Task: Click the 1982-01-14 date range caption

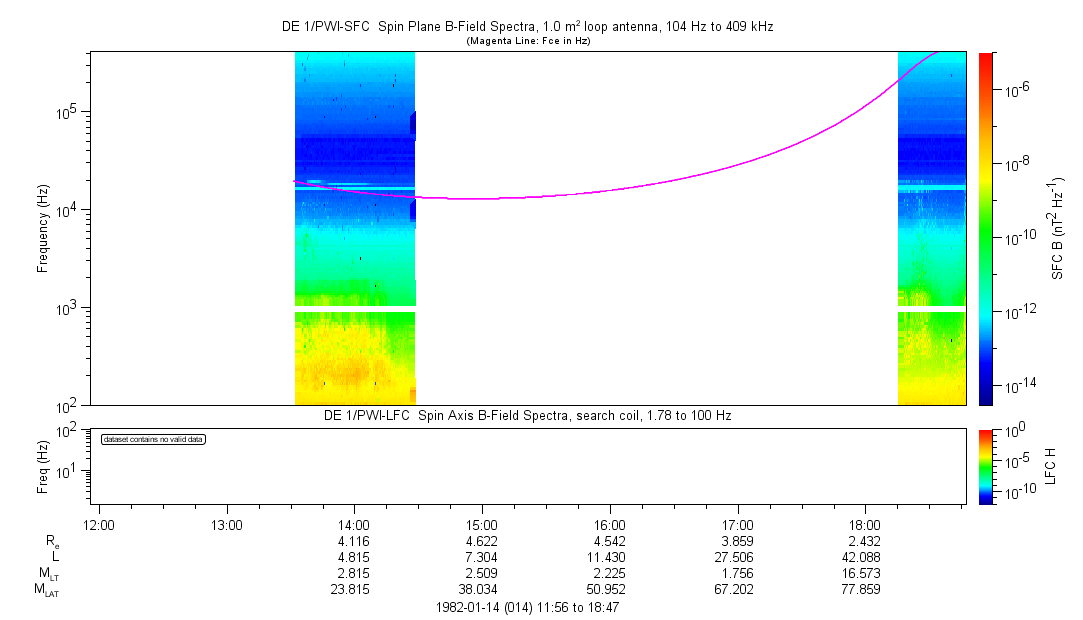Action: (x=531, y=607)
